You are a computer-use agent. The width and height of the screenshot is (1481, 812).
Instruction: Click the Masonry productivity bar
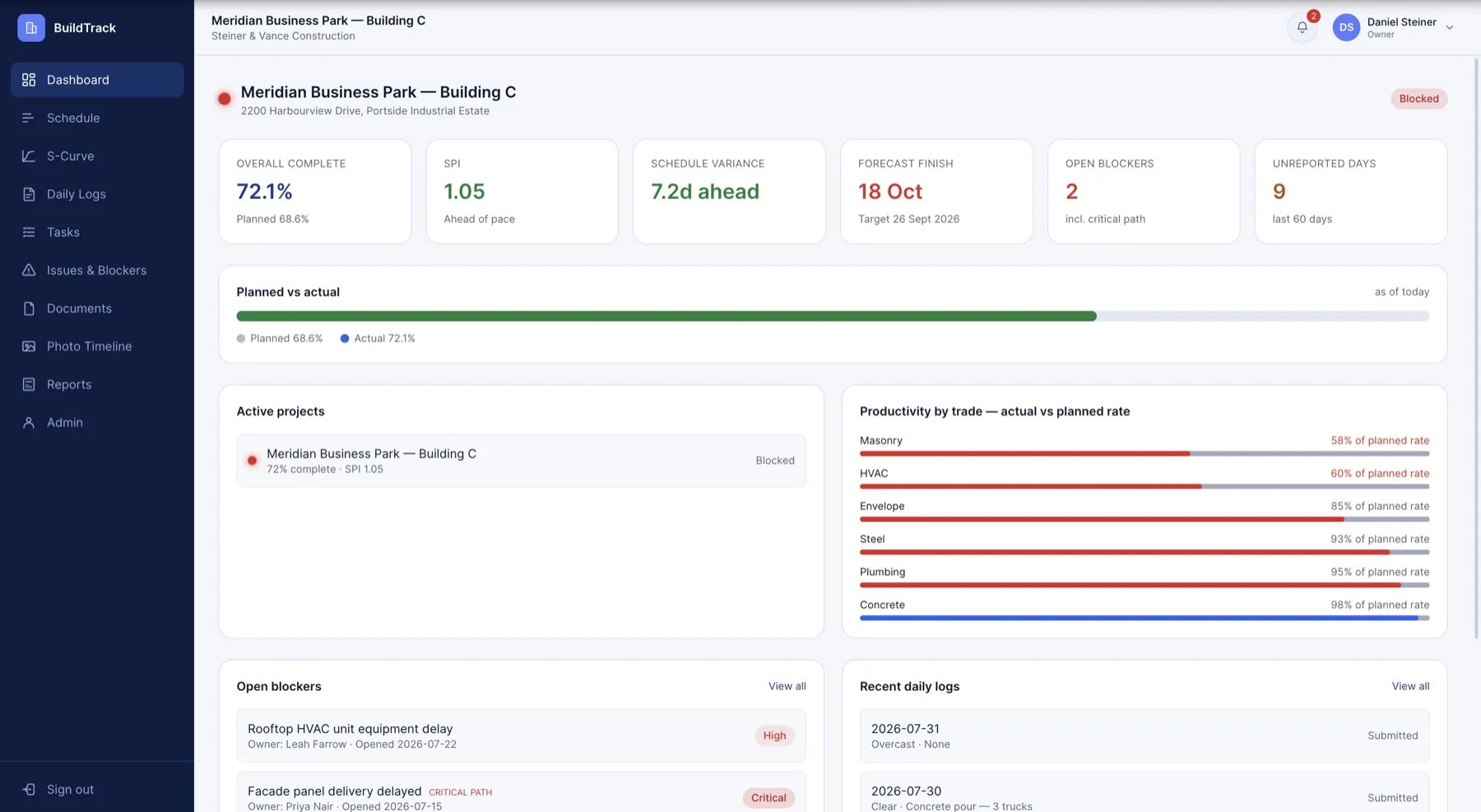tap(1144, 453)
